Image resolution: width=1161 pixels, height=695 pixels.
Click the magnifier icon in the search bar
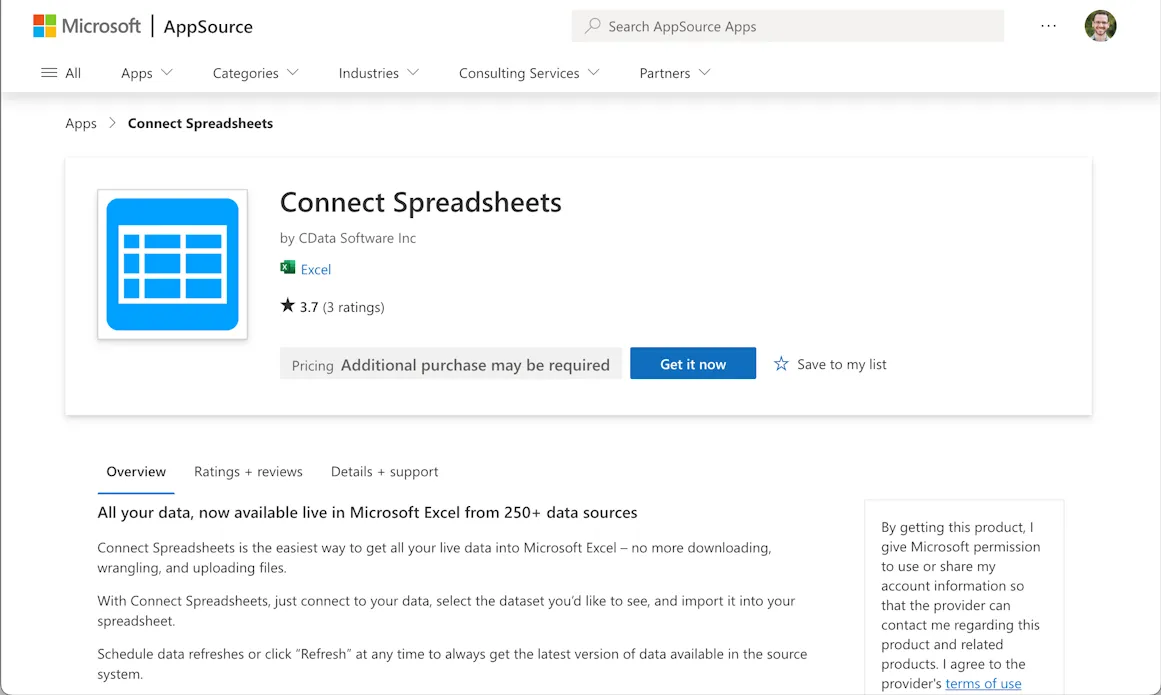click(590, 26)
